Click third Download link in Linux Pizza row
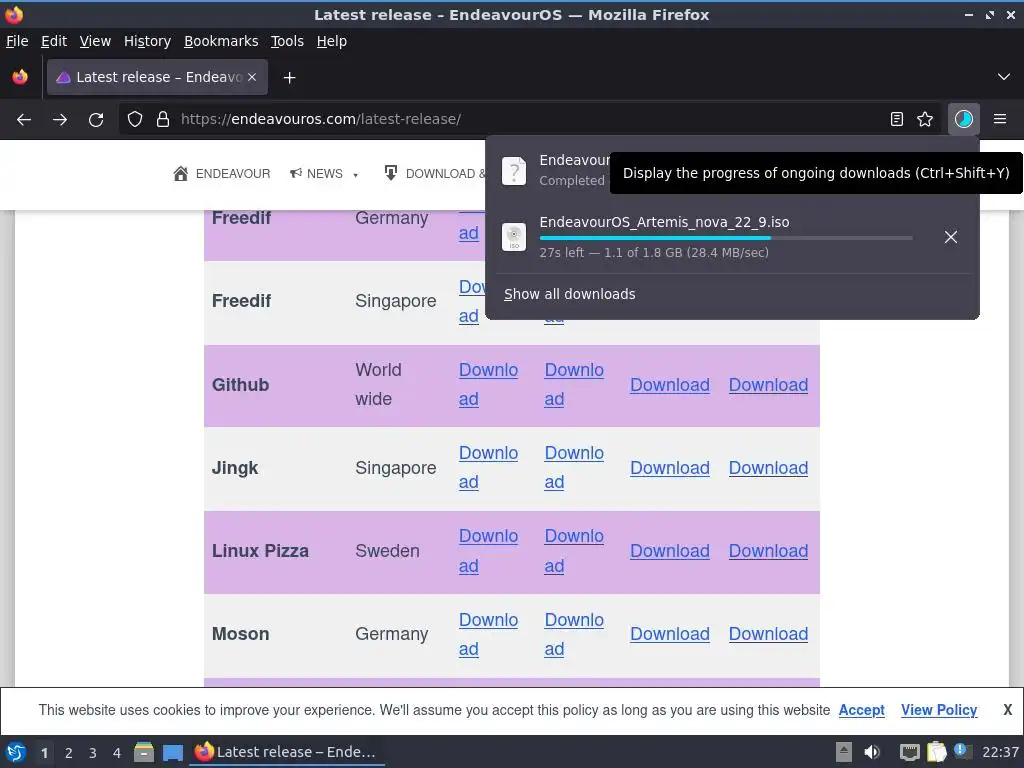 point(669,551)
